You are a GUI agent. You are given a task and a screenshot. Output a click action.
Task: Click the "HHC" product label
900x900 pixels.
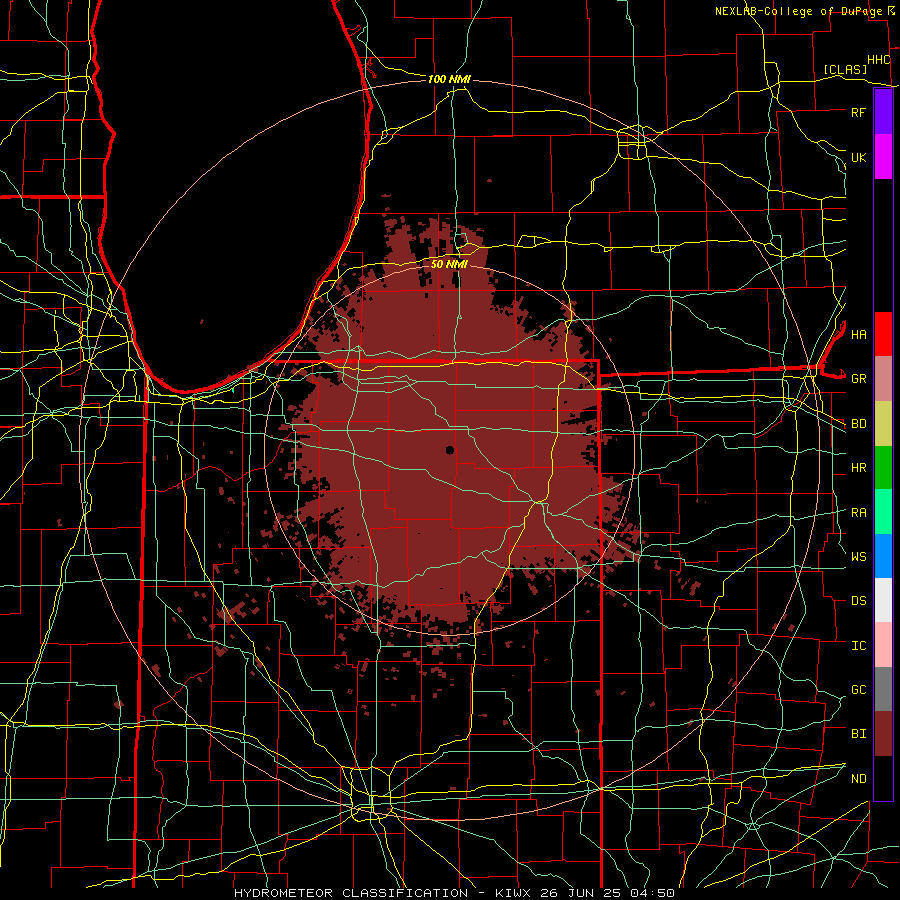pyautogui.click(x=878, y=60)
